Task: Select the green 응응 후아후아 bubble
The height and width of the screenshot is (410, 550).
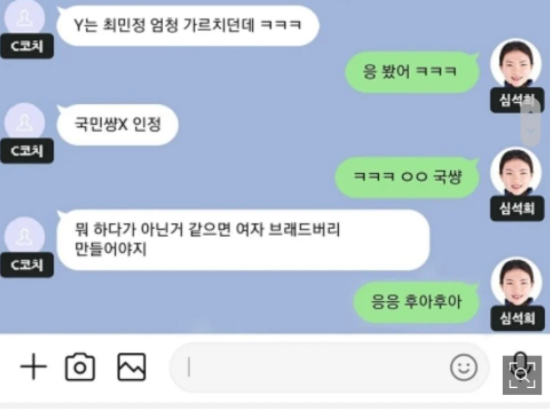Action: pos(417,302)
